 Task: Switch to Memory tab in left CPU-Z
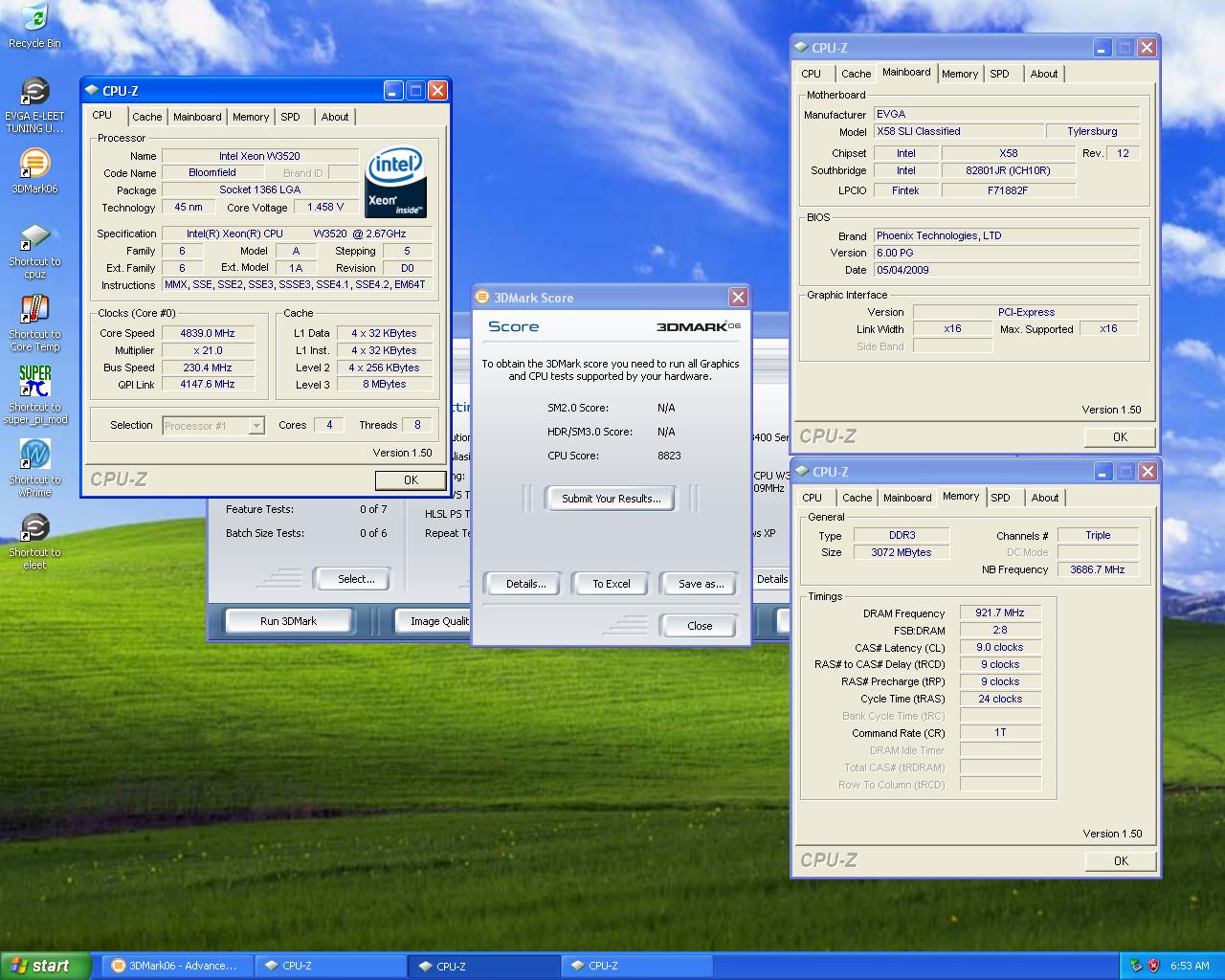[x=251, y=117]
